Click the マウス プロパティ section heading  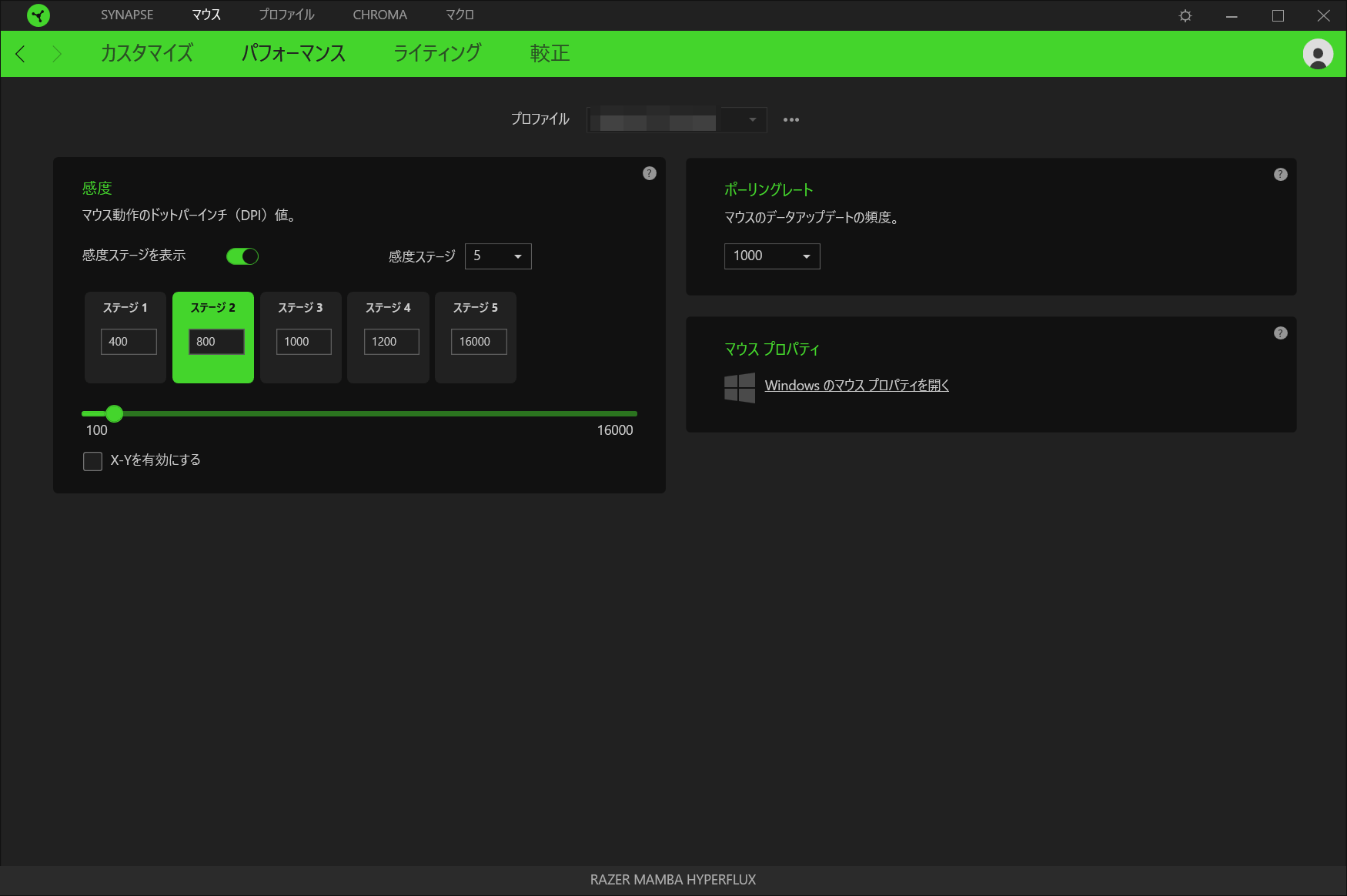coord(772,349)
